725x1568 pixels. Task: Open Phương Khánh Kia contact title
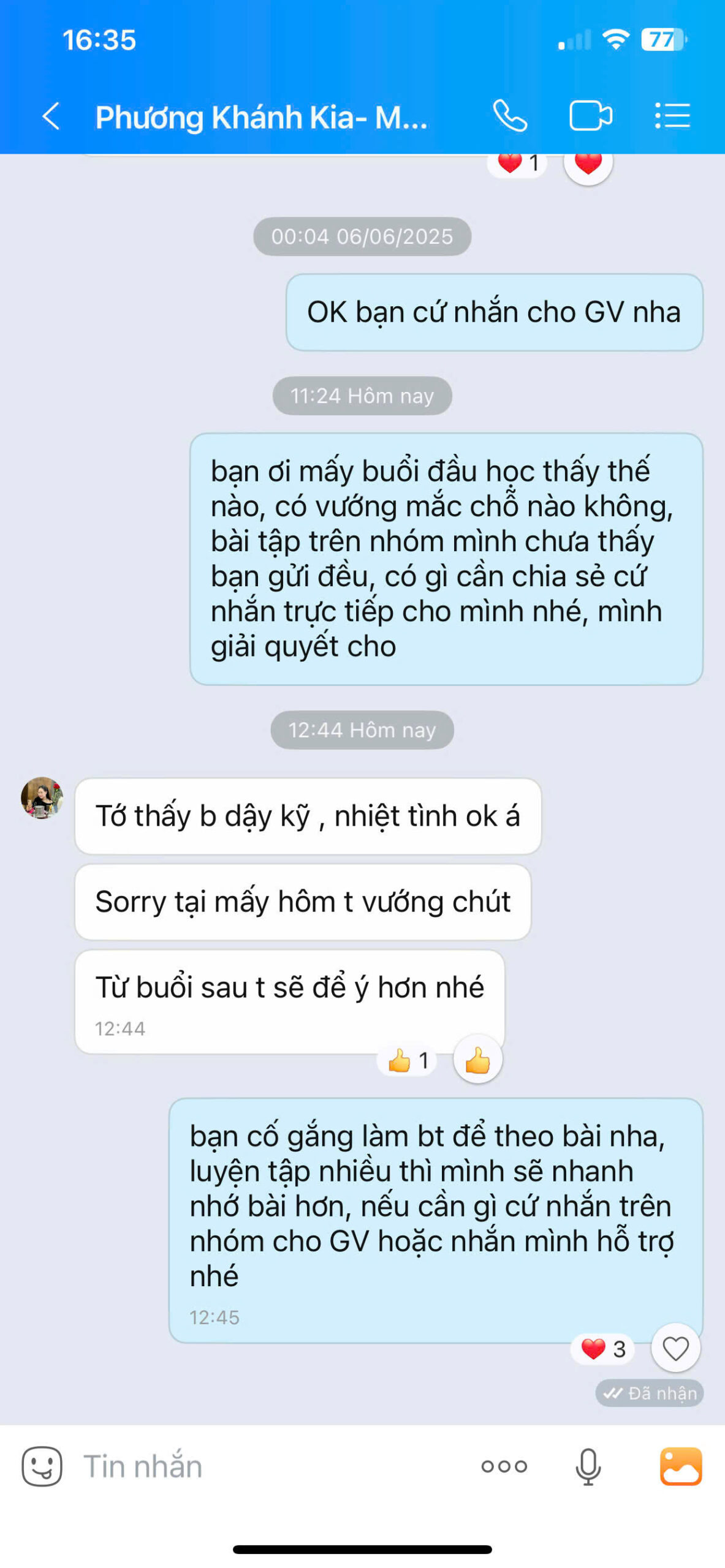(262, 117)
